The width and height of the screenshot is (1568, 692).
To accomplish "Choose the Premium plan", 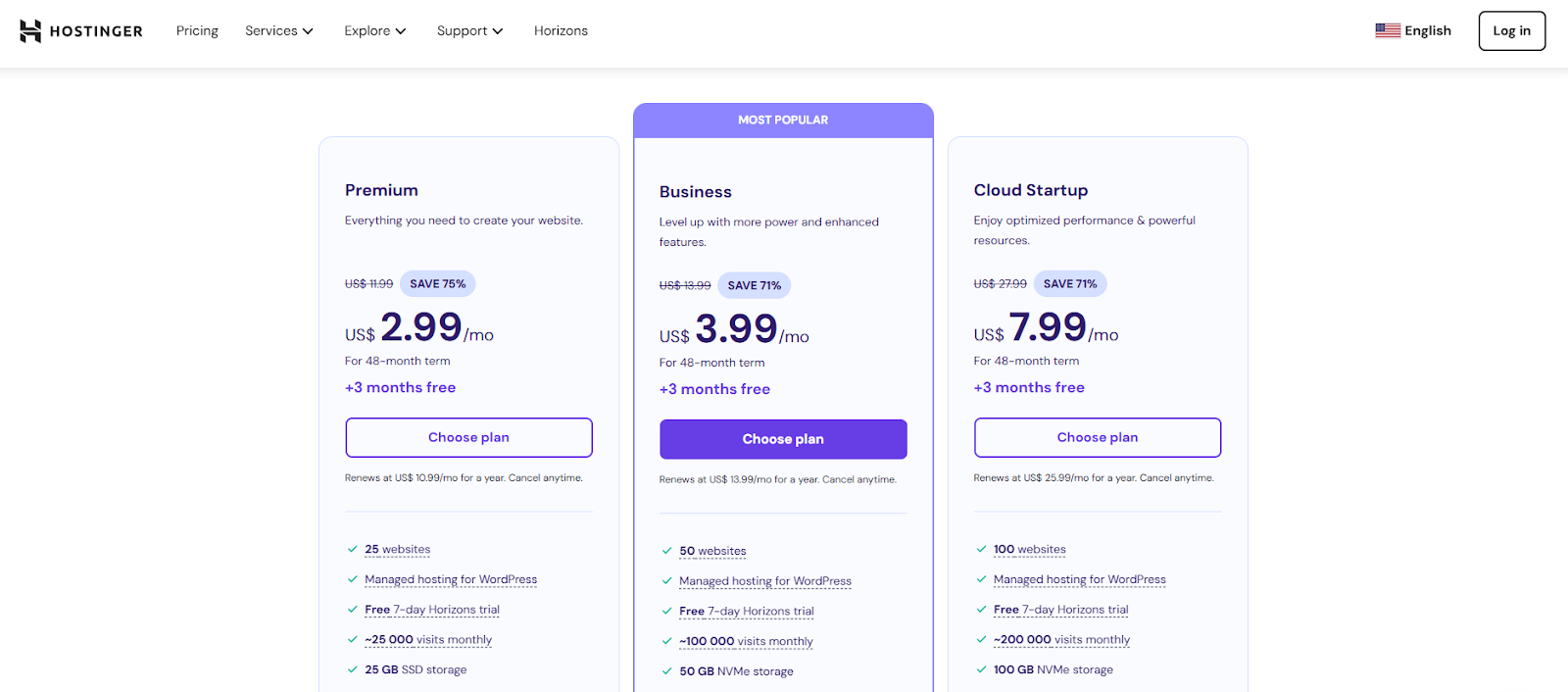I will (468, 437).
